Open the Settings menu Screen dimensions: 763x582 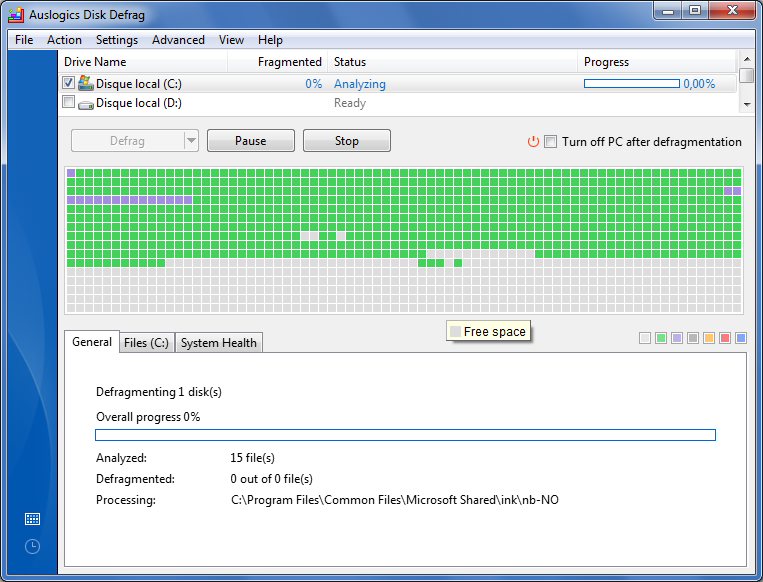[x=117, y=40]
